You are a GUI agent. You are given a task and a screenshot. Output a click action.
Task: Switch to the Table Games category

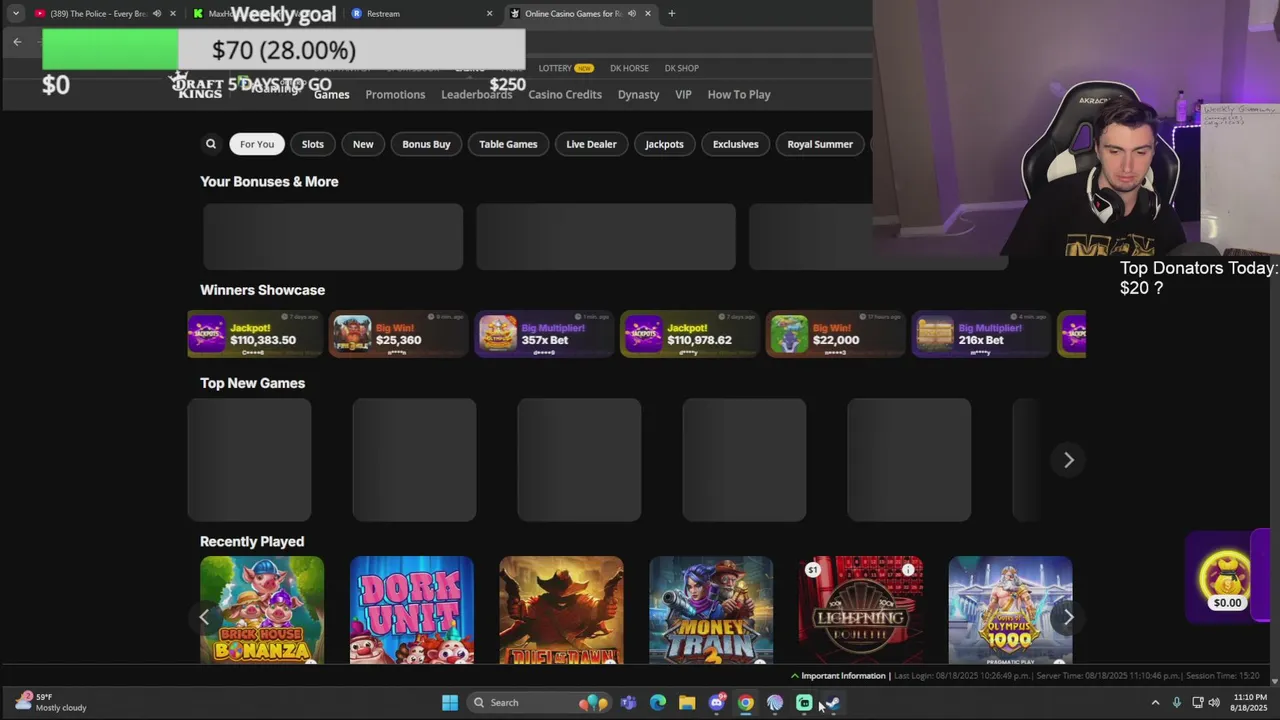tap(508, 144)
